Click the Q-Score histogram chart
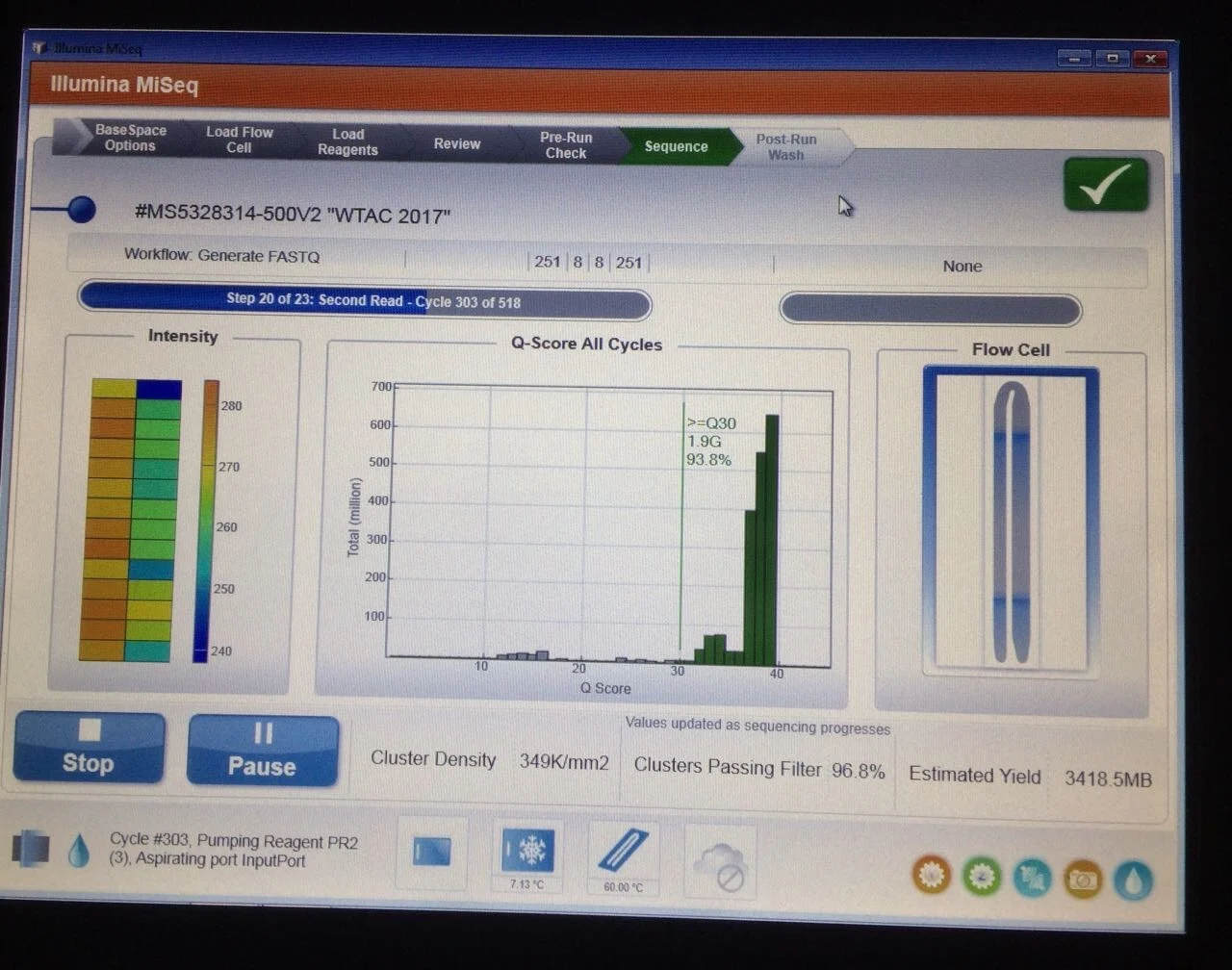 pos(608,525)
